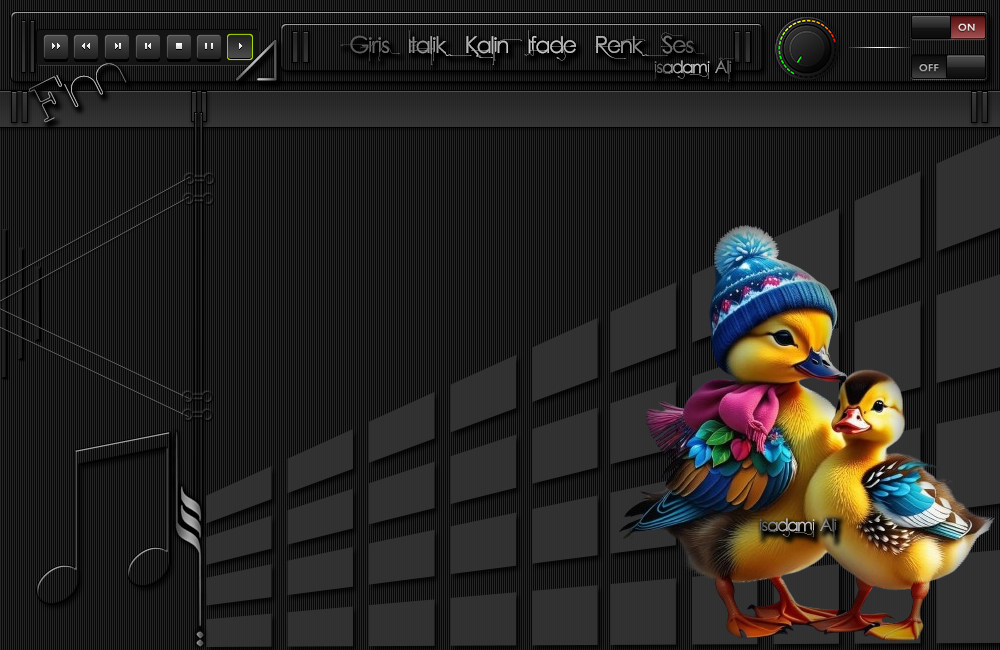The height and width of the screenshot is (650, 1000).
Task: Skip to the previous track
Action: click(148, 47)
